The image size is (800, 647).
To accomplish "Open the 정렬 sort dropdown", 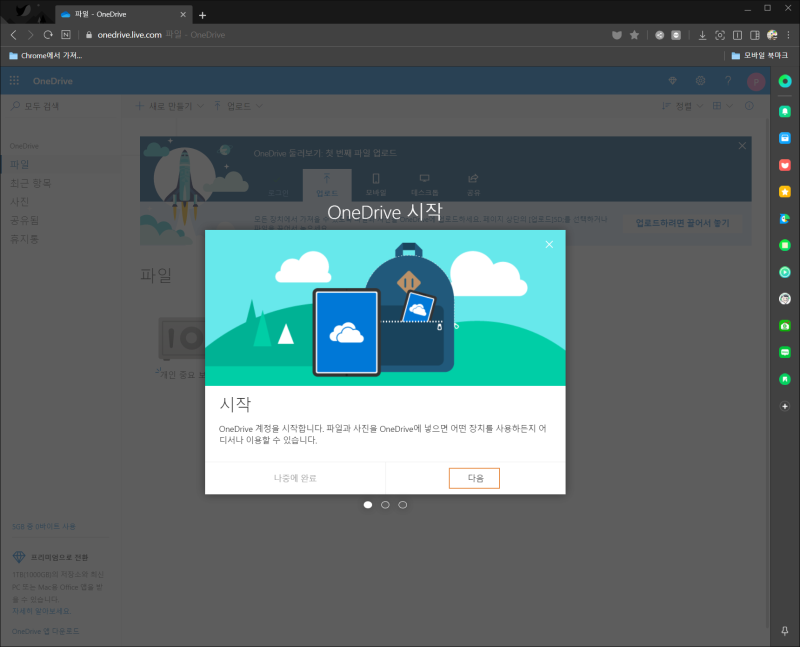I will click(x=682, y=106).
